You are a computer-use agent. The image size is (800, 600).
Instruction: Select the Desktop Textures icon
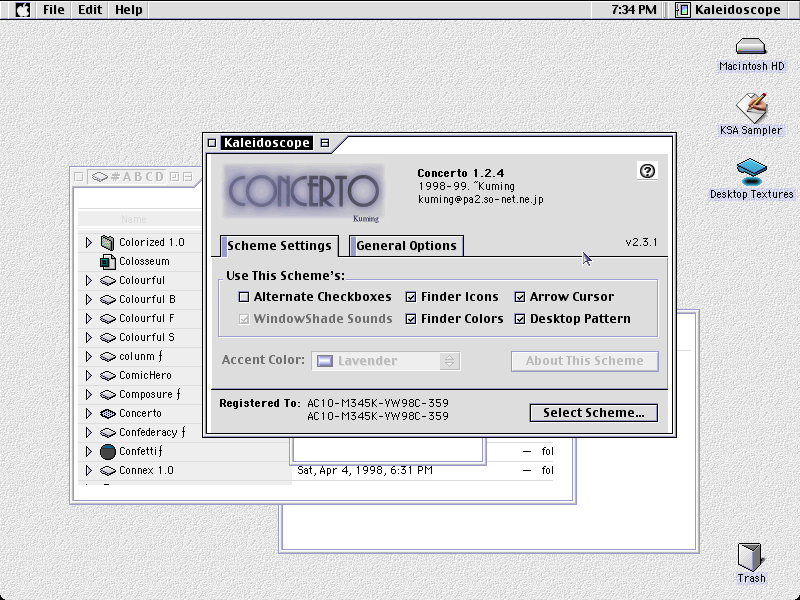752,172
